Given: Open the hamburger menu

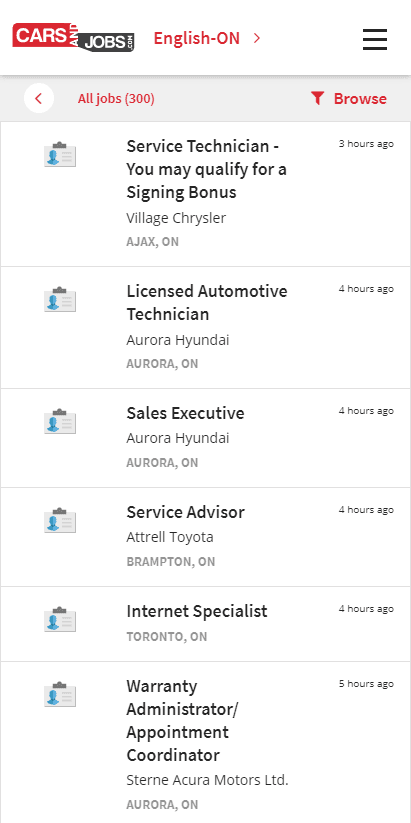Looking at the screenshot, I should pos(375,39).
